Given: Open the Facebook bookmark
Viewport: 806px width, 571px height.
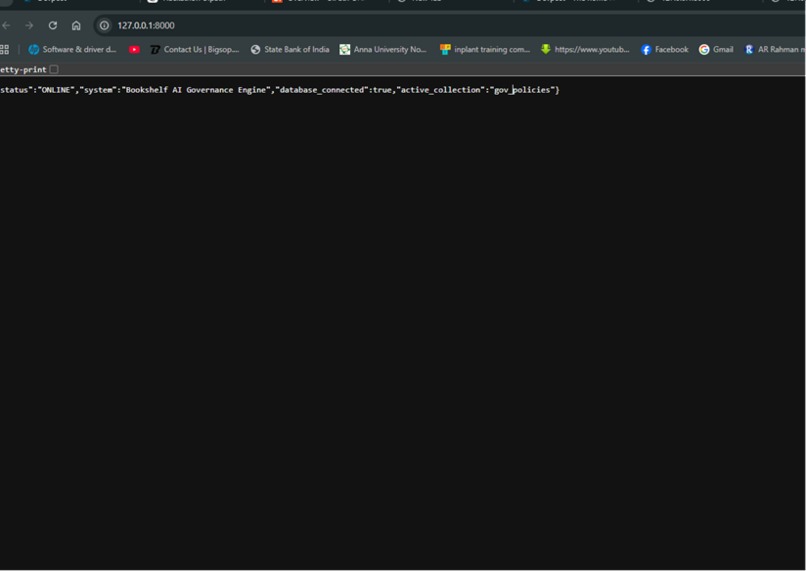Looking at the screenshot, I should (x=665, y=49).
